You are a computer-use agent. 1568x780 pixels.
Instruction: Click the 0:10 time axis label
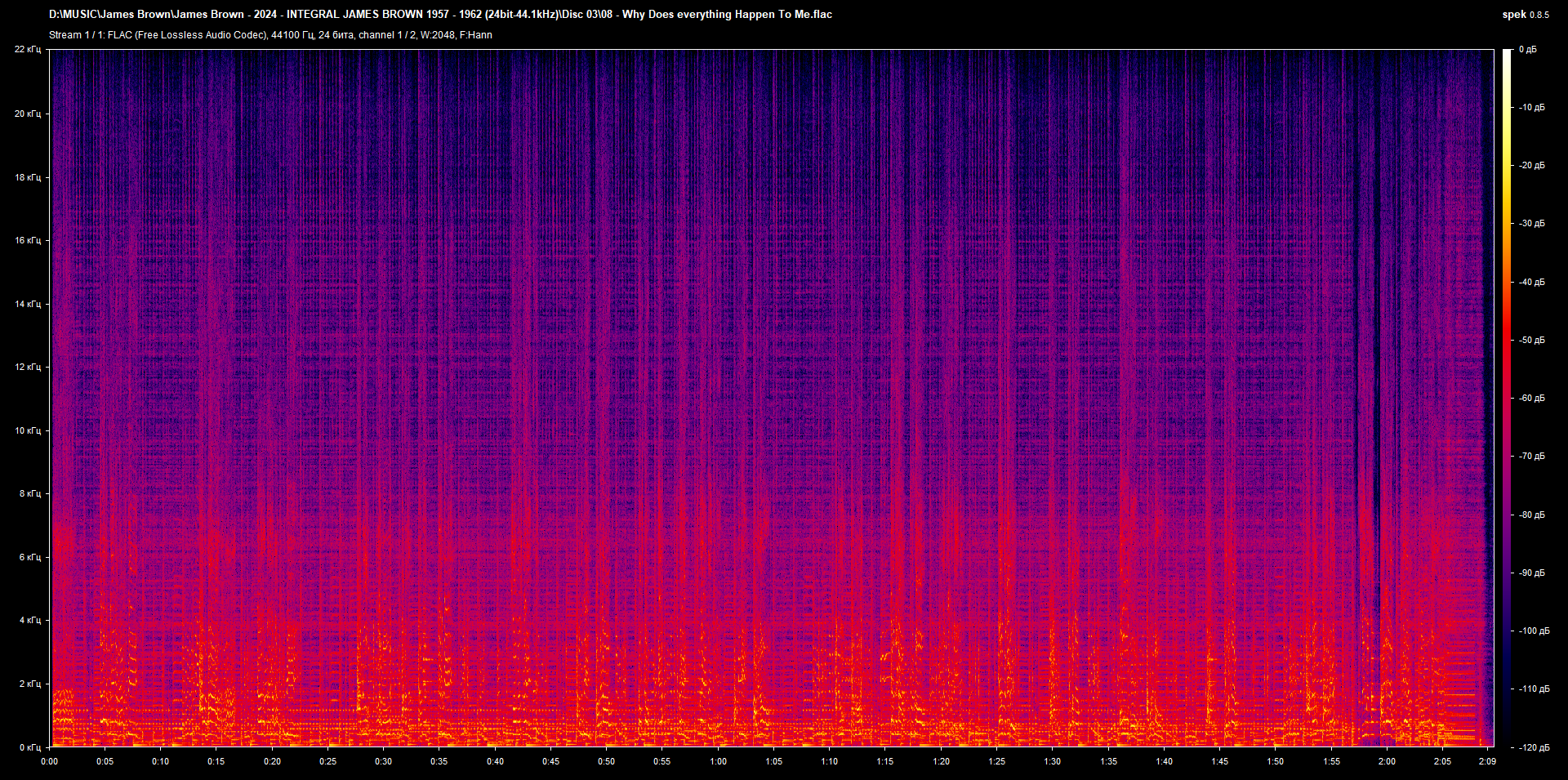[x=161, y=761]
